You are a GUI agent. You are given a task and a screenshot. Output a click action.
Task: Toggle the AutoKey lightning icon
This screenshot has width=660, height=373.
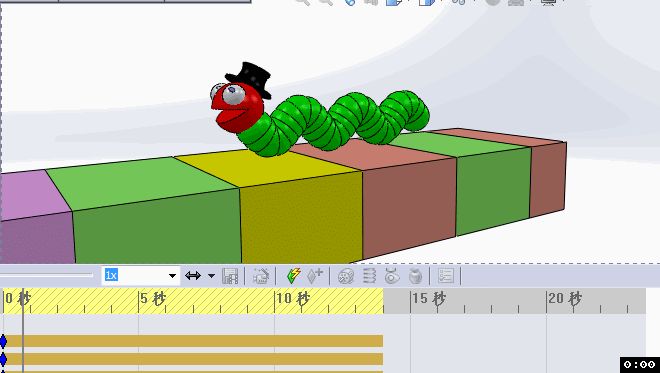pyautogui.click(x=293, y=276)
